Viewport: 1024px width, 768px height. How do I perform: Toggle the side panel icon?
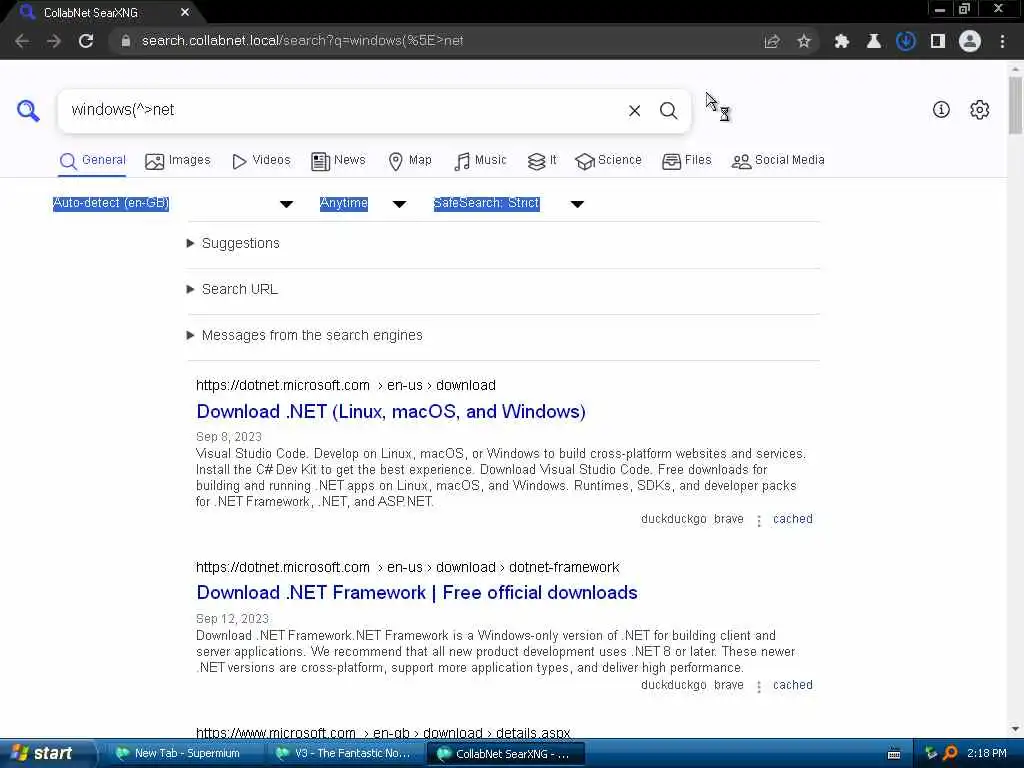[x=938, y=41]
